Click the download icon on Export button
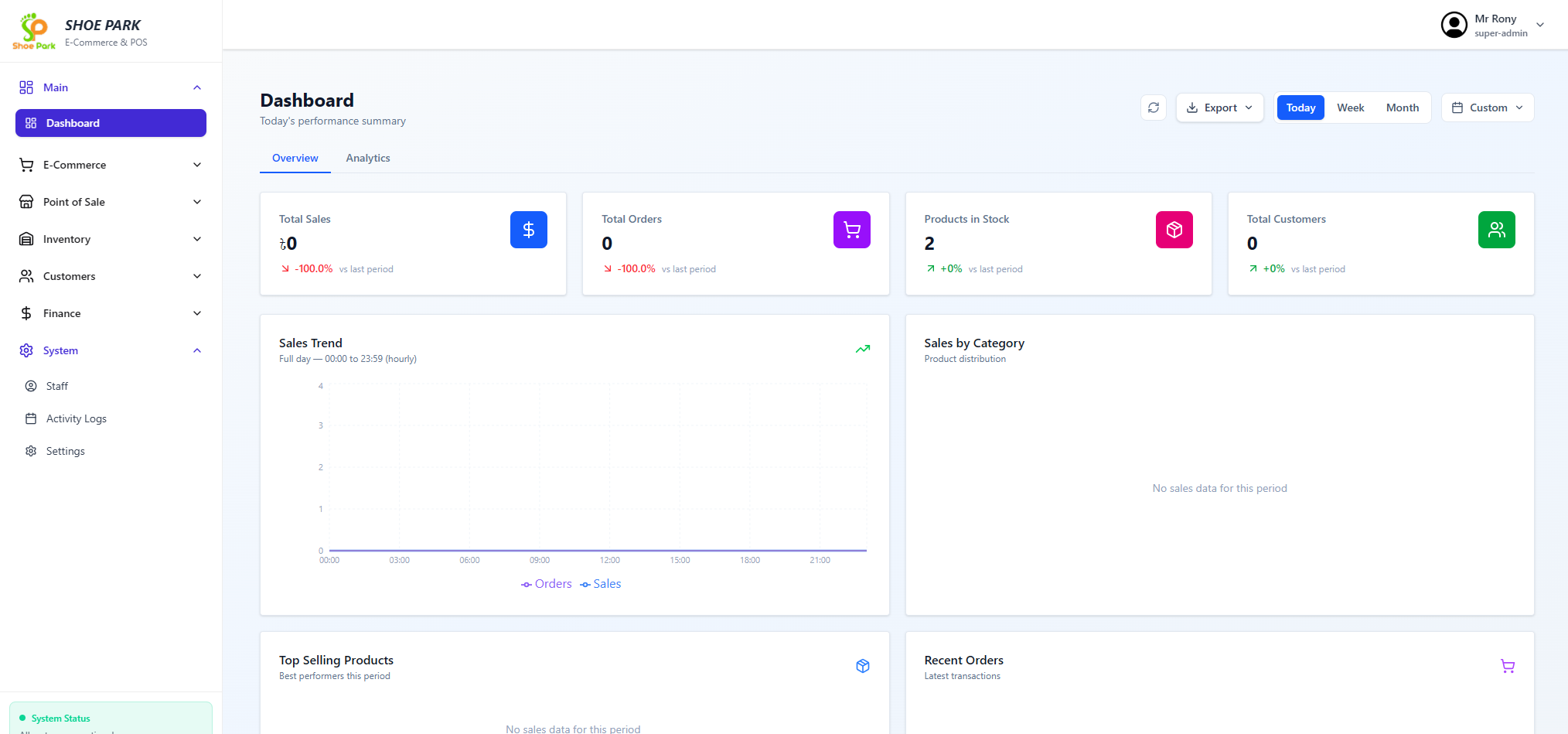 (1192, 108)
